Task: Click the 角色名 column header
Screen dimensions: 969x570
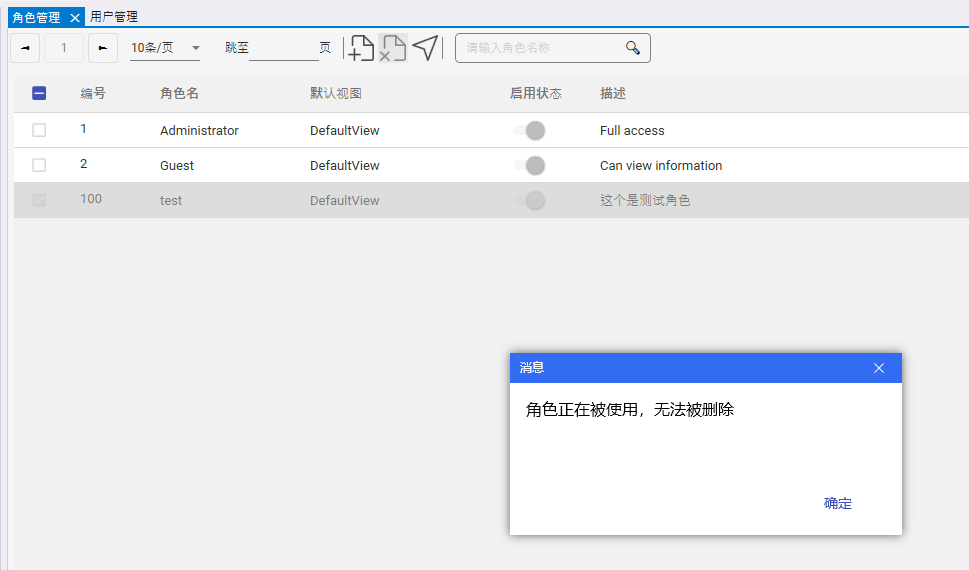Action: [180, 93]
